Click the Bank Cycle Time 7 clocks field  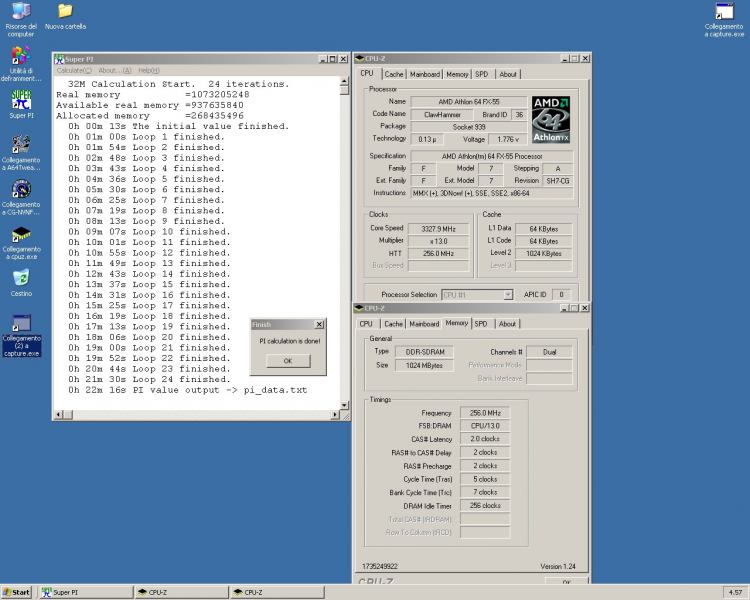(x=485, y=492)
